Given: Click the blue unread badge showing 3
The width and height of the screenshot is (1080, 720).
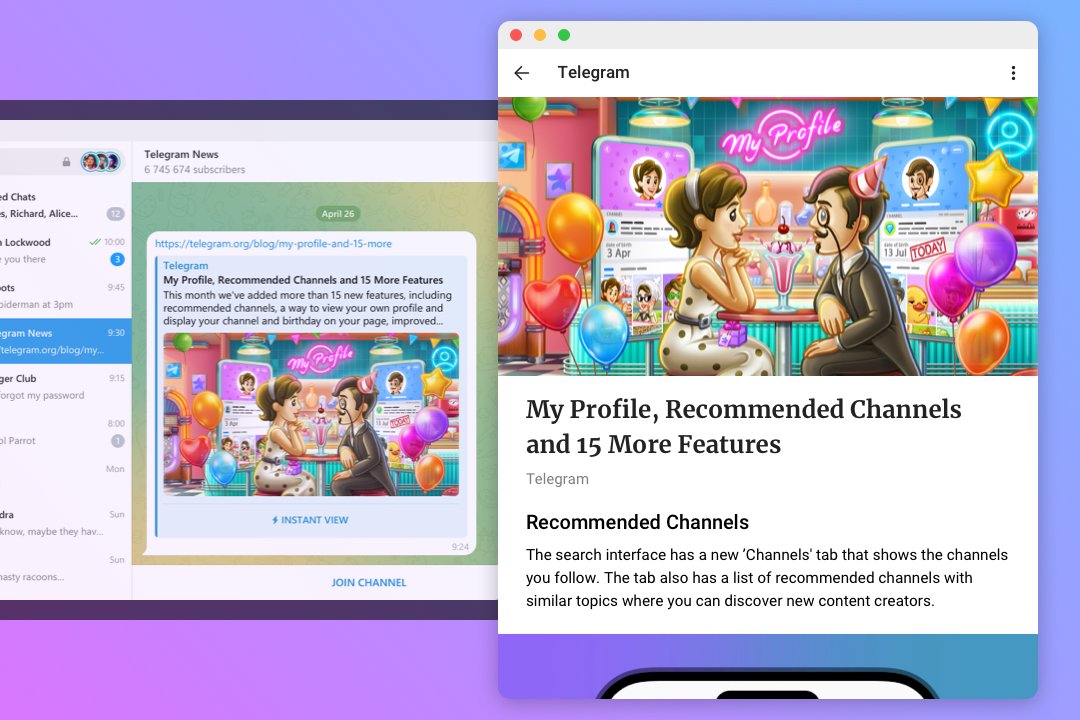Looking at the screenshot, I should point(117,260).
